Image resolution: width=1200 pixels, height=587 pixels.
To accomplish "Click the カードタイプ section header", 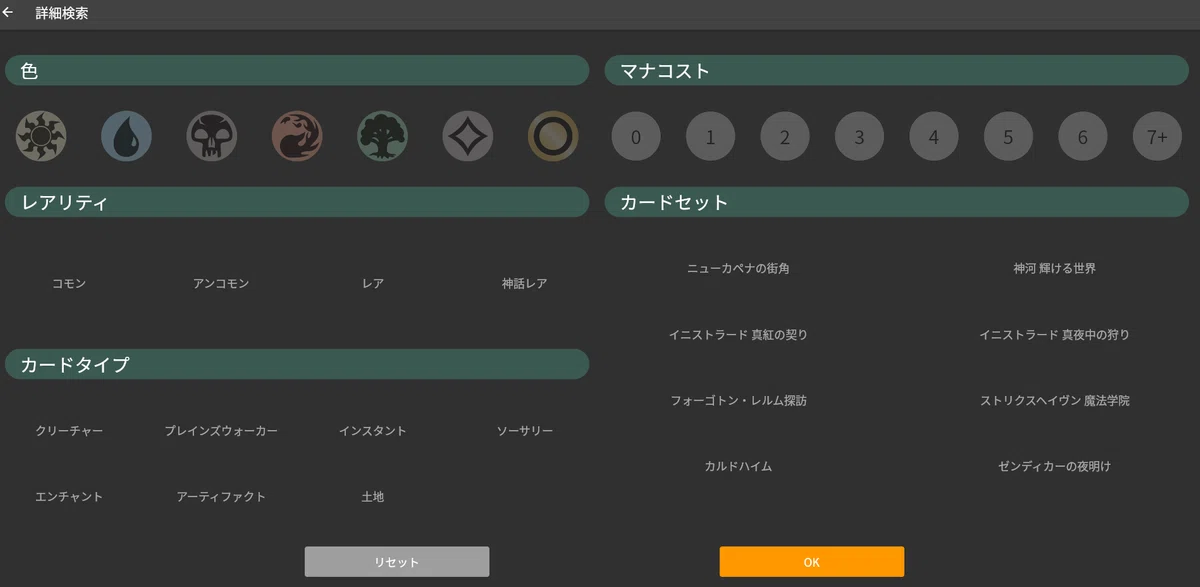I will [297, 365].
